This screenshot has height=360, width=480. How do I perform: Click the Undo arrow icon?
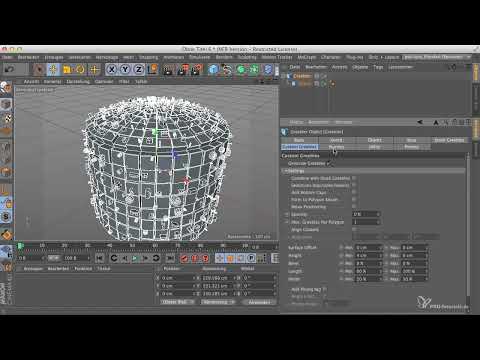(9, 69)
